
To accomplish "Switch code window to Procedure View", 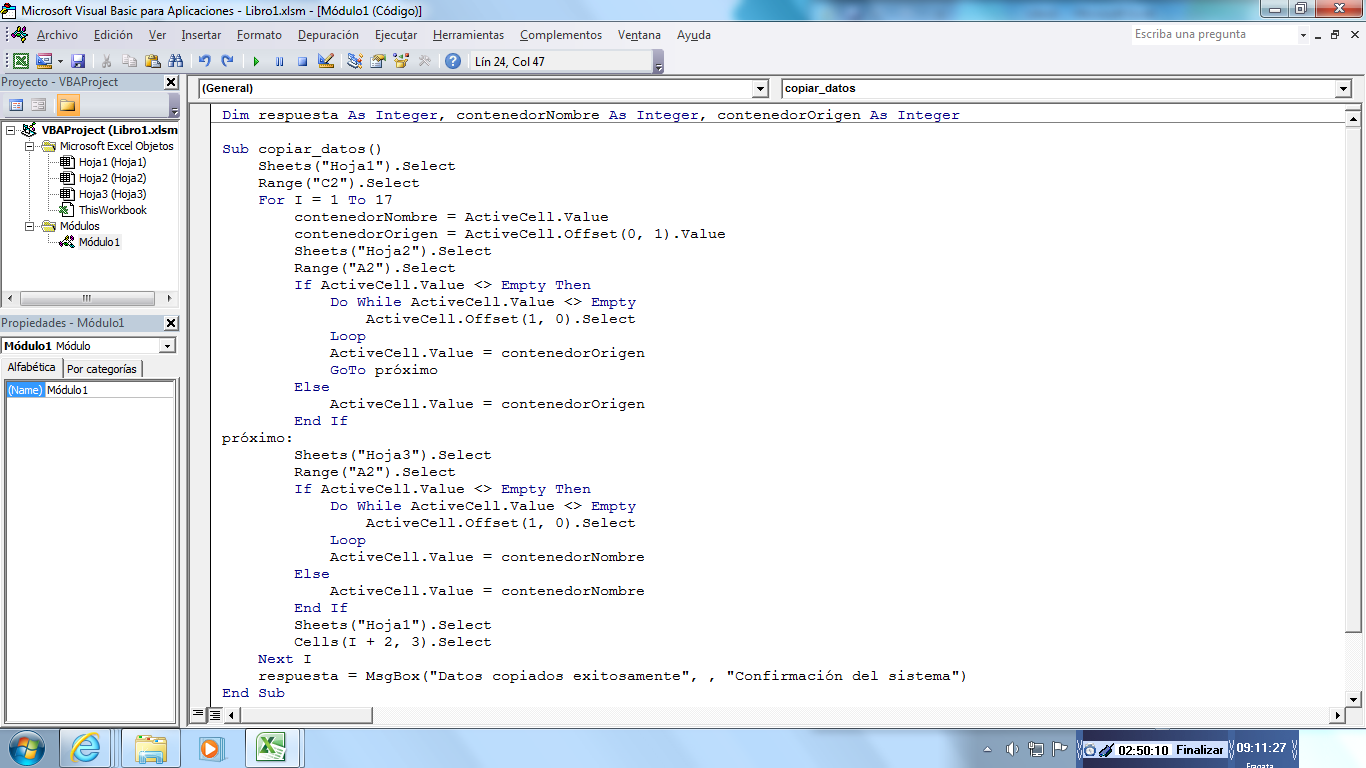I will pos(200,714).
